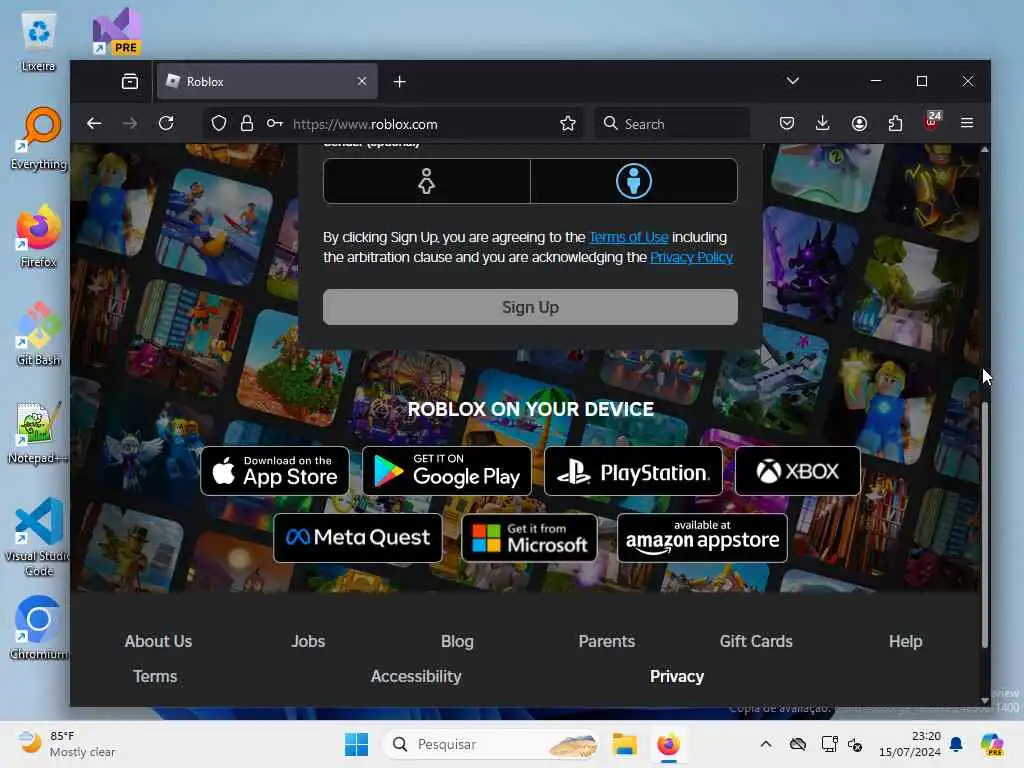Open the Parents footer link
Image resolution: width=1024 pixels, height=768 pixels.
(607, 641)
